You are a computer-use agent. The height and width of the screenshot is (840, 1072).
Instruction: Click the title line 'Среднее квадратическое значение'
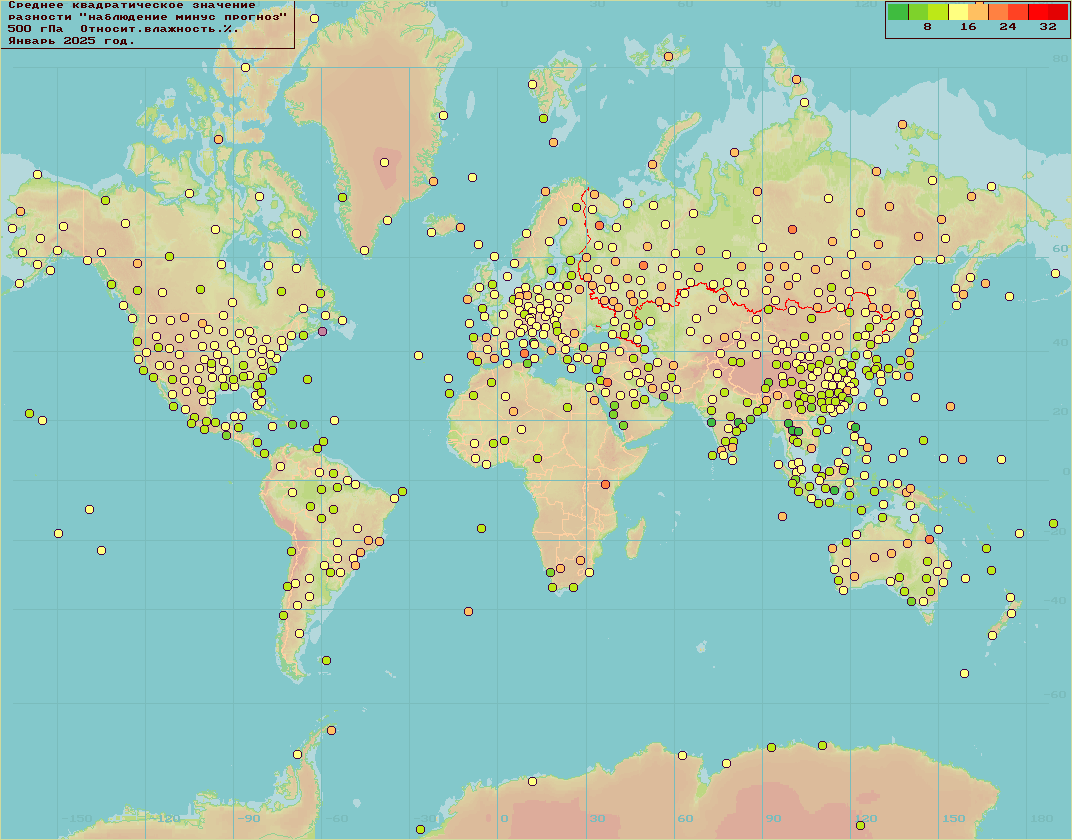point(132,5)
